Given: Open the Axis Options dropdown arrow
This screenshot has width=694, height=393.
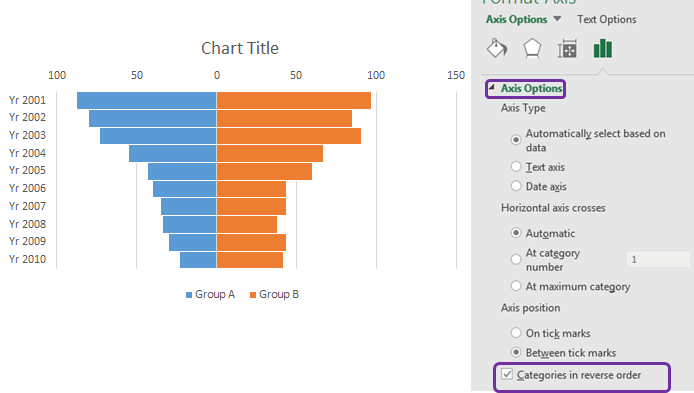Looking at the screenshot, I should pyautogui.click(x=557, y=19).
